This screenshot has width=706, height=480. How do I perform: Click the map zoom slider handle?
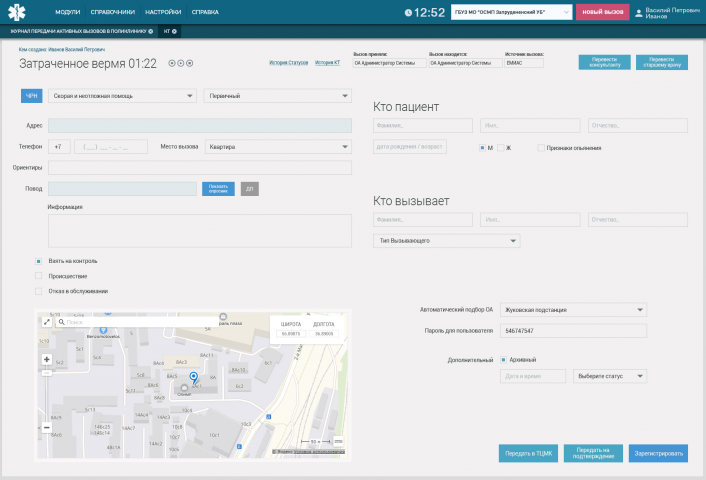click(47, 373)
